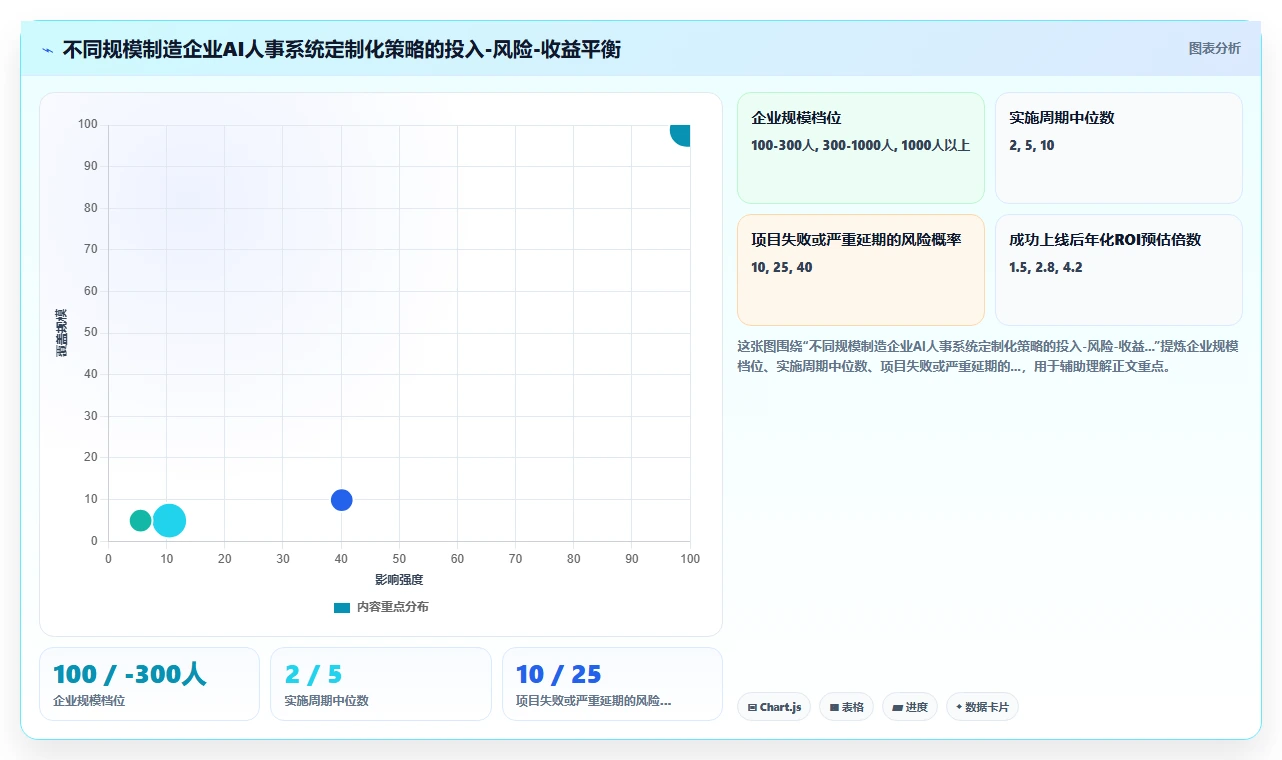
Task: Click the value text 2, 5, 10
Action: click(x=1032, y=145)
